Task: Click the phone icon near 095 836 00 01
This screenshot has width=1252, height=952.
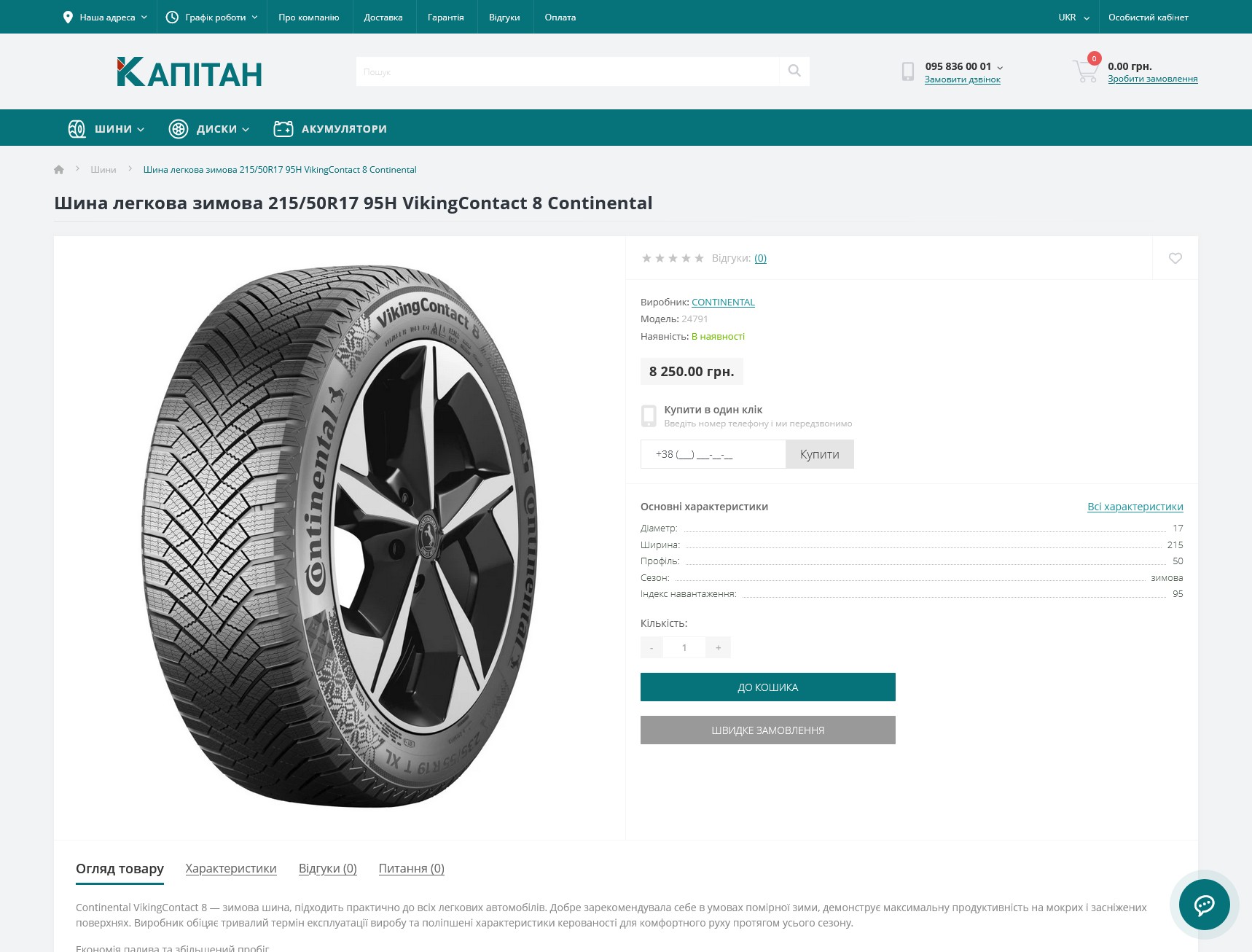Action: 908,71
